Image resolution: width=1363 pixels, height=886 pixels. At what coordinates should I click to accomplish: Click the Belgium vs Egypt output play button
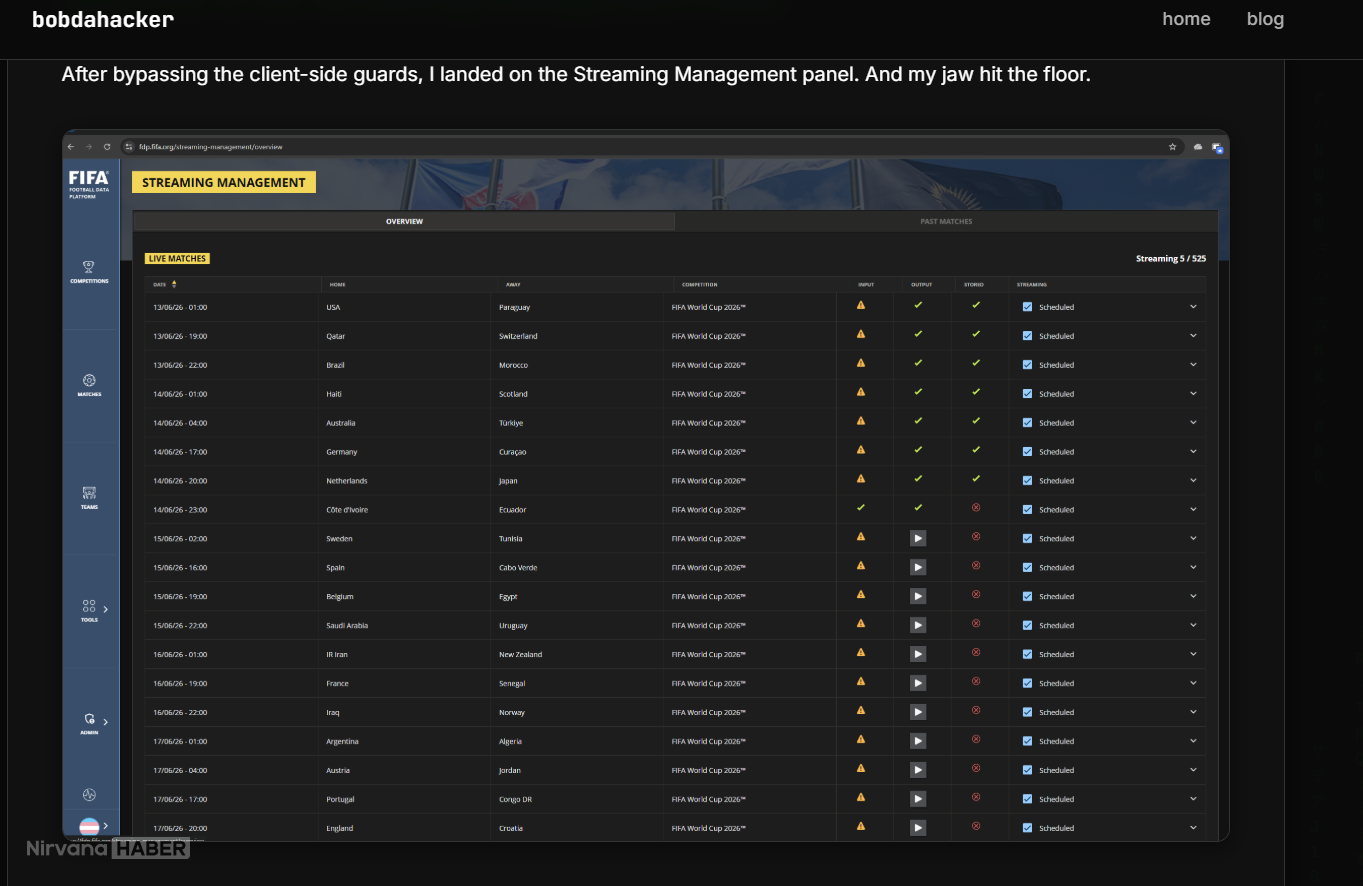(918, 596)
